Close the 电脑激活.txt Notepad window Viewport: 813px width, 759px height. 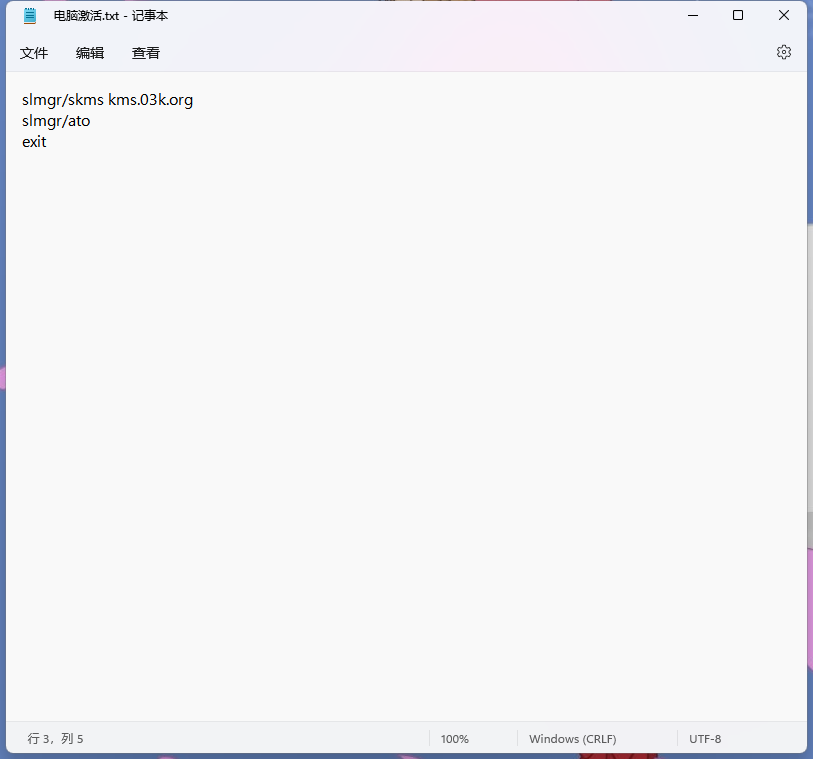pos(783,16)
